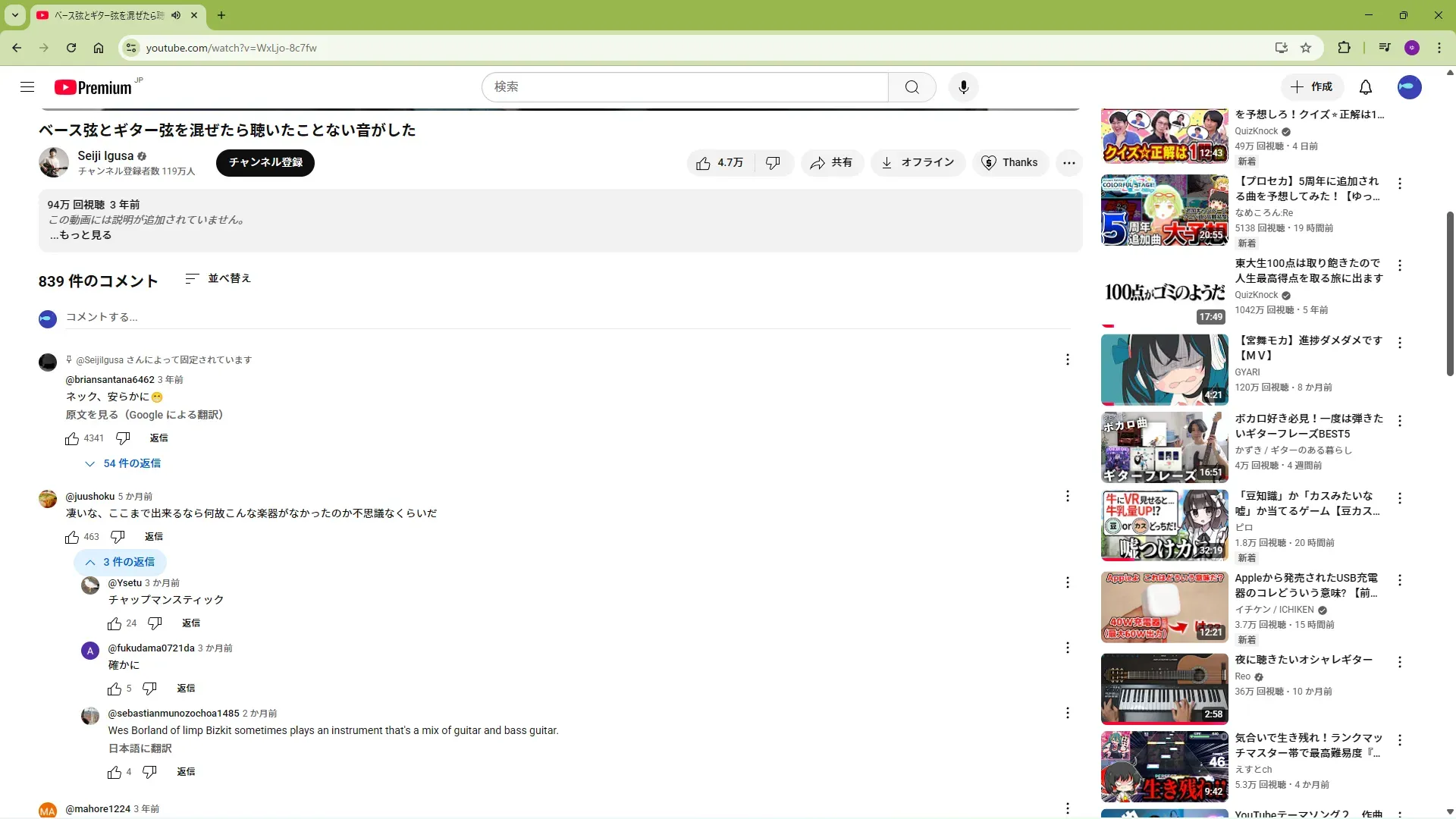Open options menu for juushoku's comment
Image resolution: width=1456 pixels, height=819 pixels.
[x=1067, y=496]
